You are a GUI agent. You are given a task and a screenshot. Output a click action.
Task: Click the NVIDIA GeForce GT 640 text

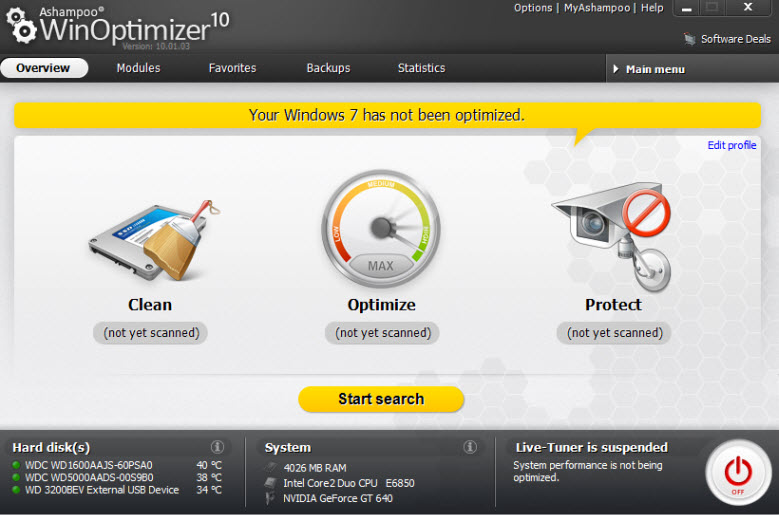338,498
